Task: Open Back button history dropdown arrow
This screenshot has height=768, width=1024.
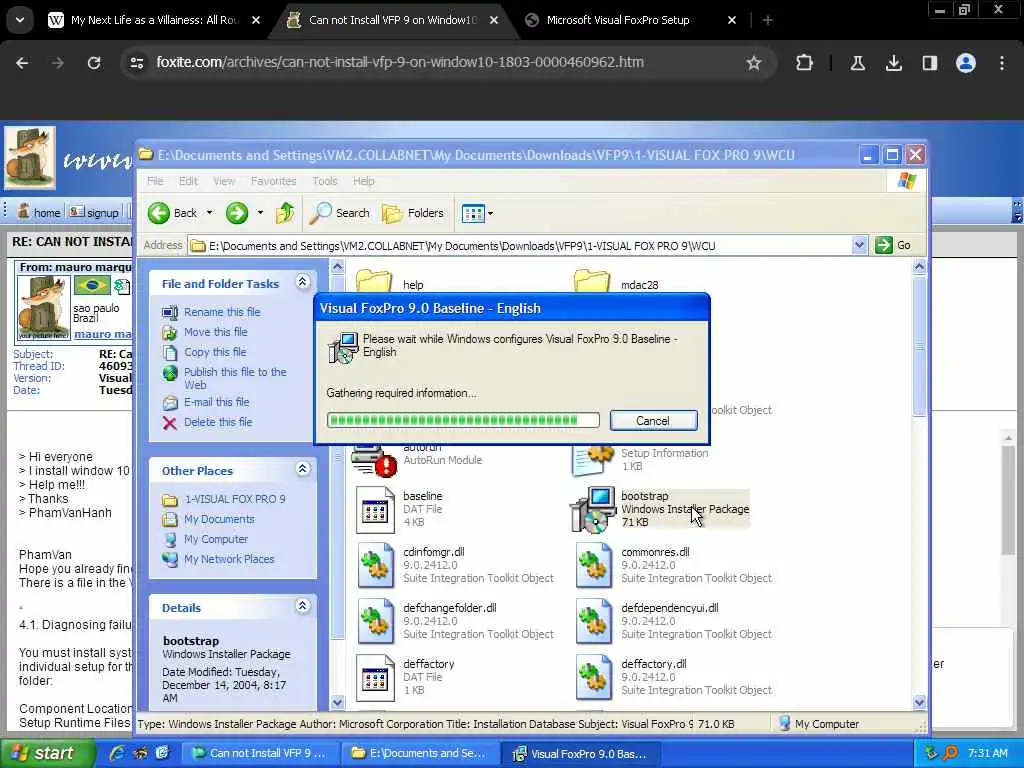Action: [210, 213]
